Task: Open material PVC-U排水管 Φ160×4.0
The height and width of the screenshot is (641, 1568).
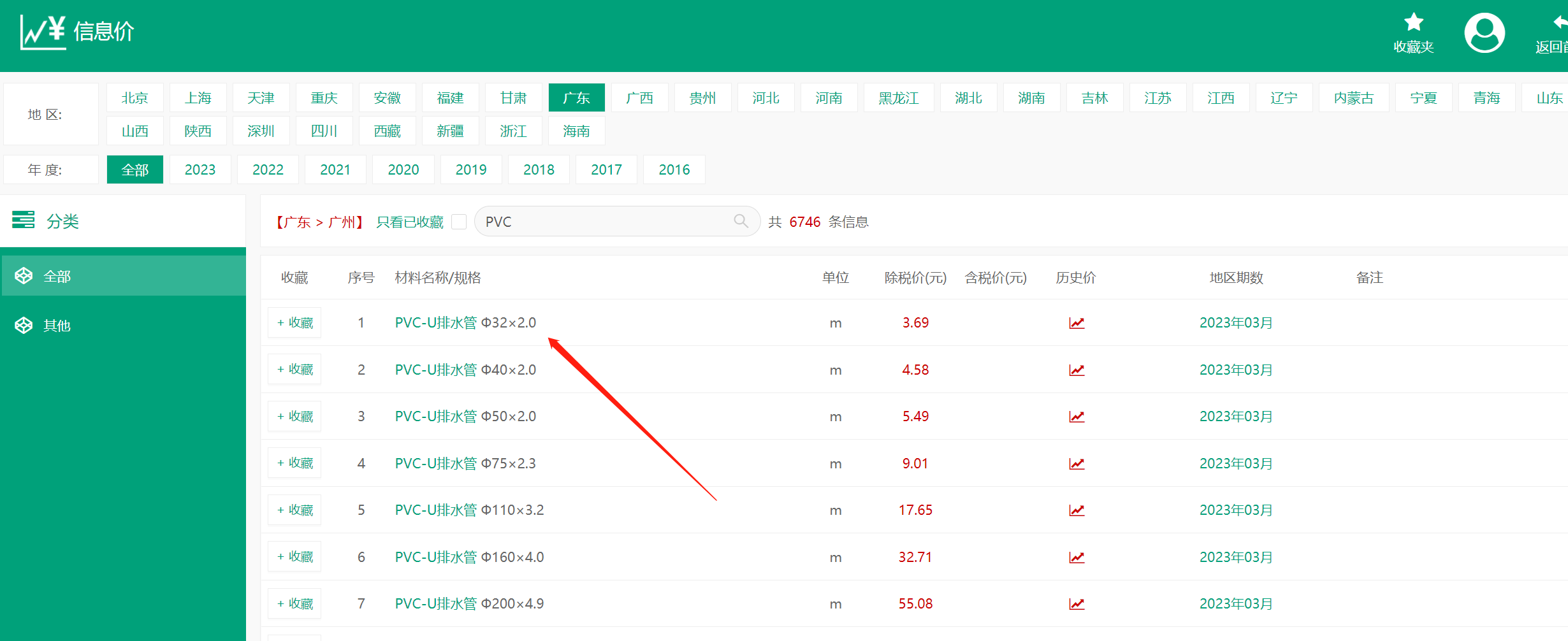Action: 469,557
